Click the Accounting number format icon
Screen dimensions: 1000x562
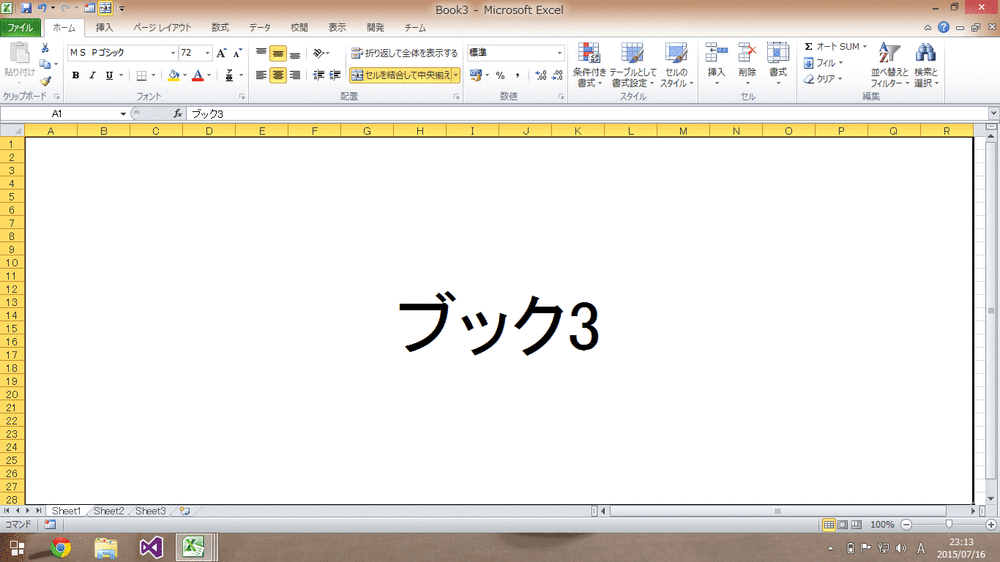[x=475, y=75]
